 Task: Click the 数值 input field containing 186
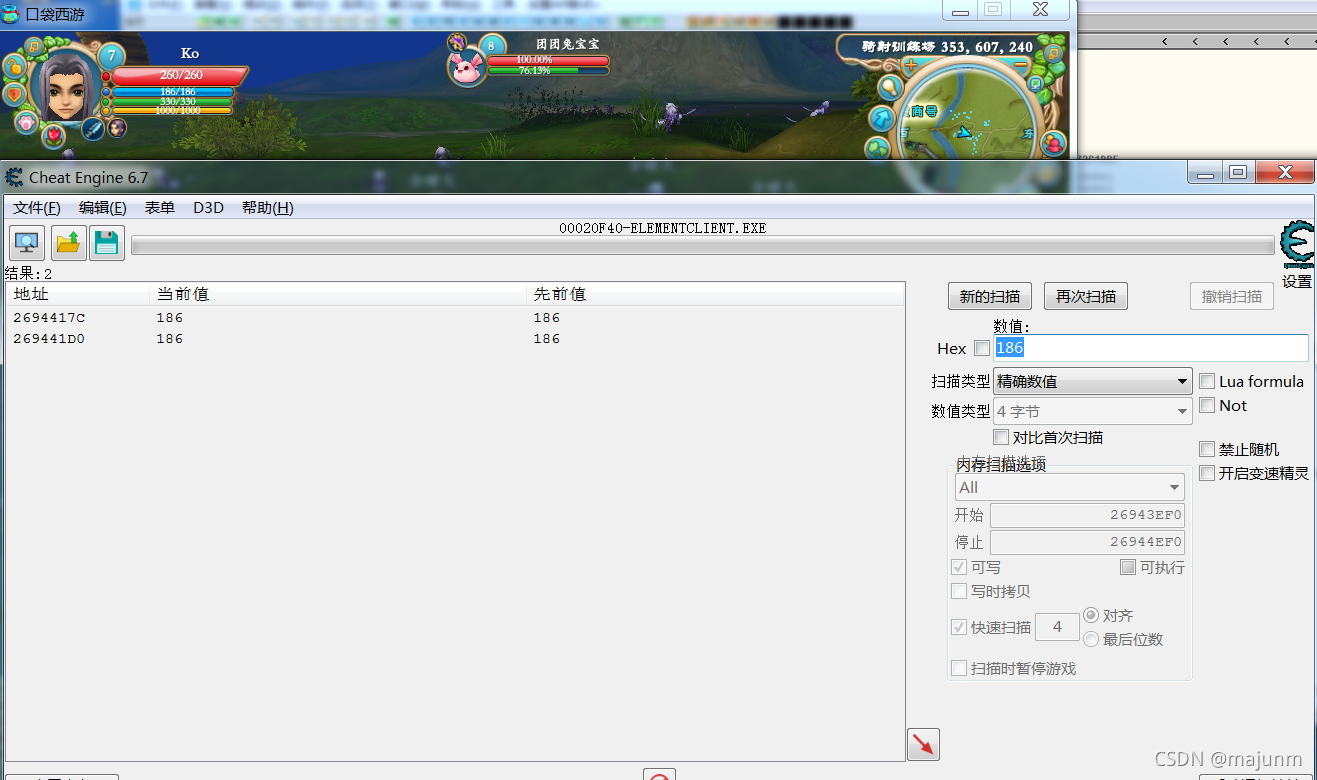[x=1151, y=348]
